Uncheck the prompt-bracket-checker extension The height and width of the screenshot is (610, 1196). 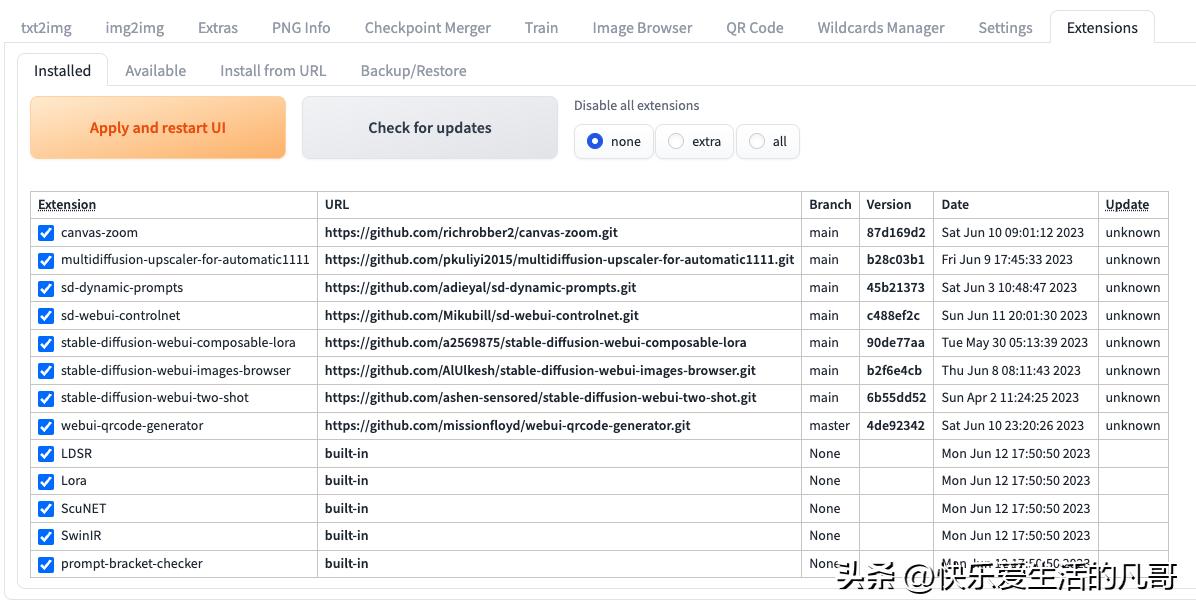coord(46,564)
